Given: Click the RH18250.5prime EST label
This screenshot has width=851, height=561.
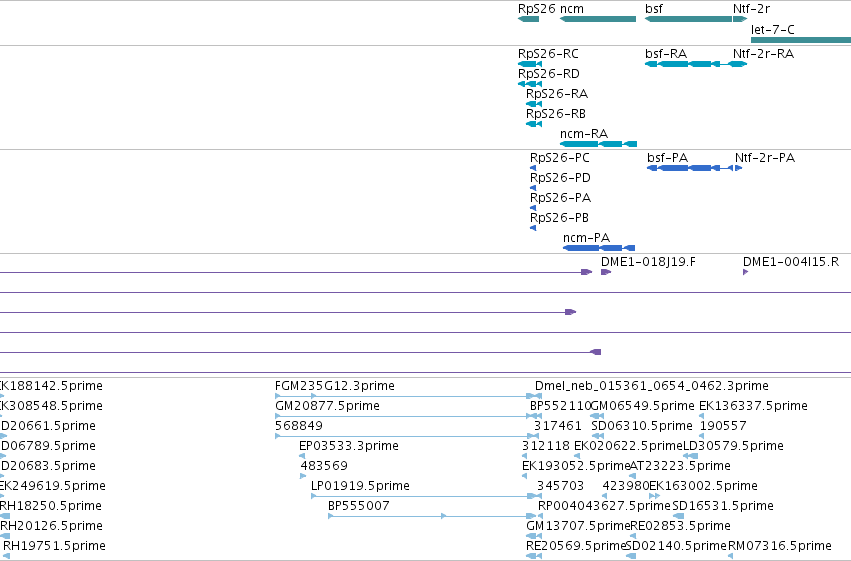Looking at the screenshot, I should [x=50, y=506].
